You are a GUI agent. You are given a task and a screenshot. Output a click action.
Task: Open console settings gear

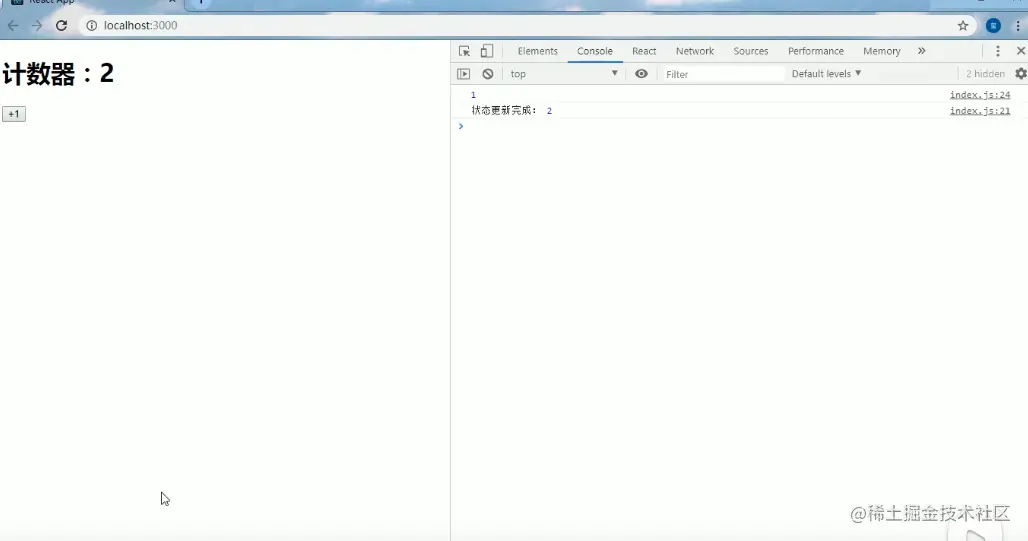[x=1021, y=73]
